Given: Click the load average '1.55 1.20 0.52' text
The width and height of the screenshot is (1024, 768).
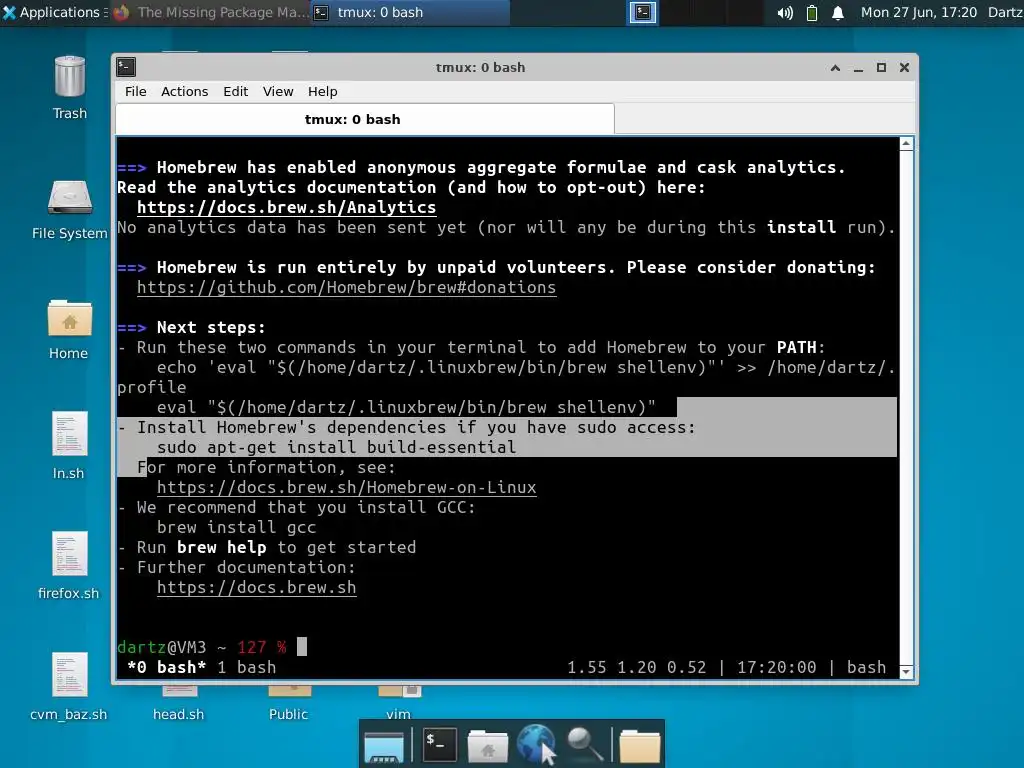Looking at the screenshot, I should pyautogui.click(x=637, y=667).
